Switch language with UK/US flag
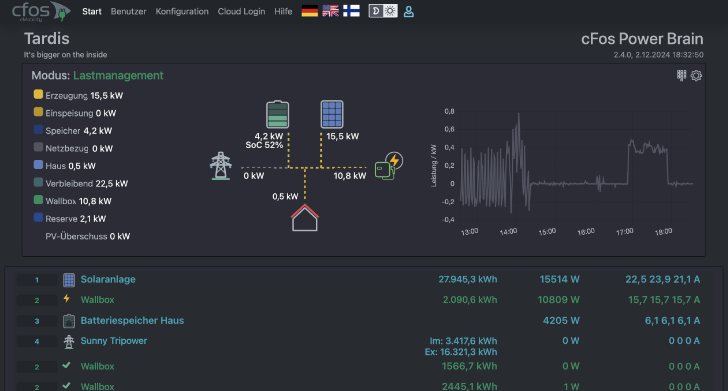 click(x=331, y=11)
